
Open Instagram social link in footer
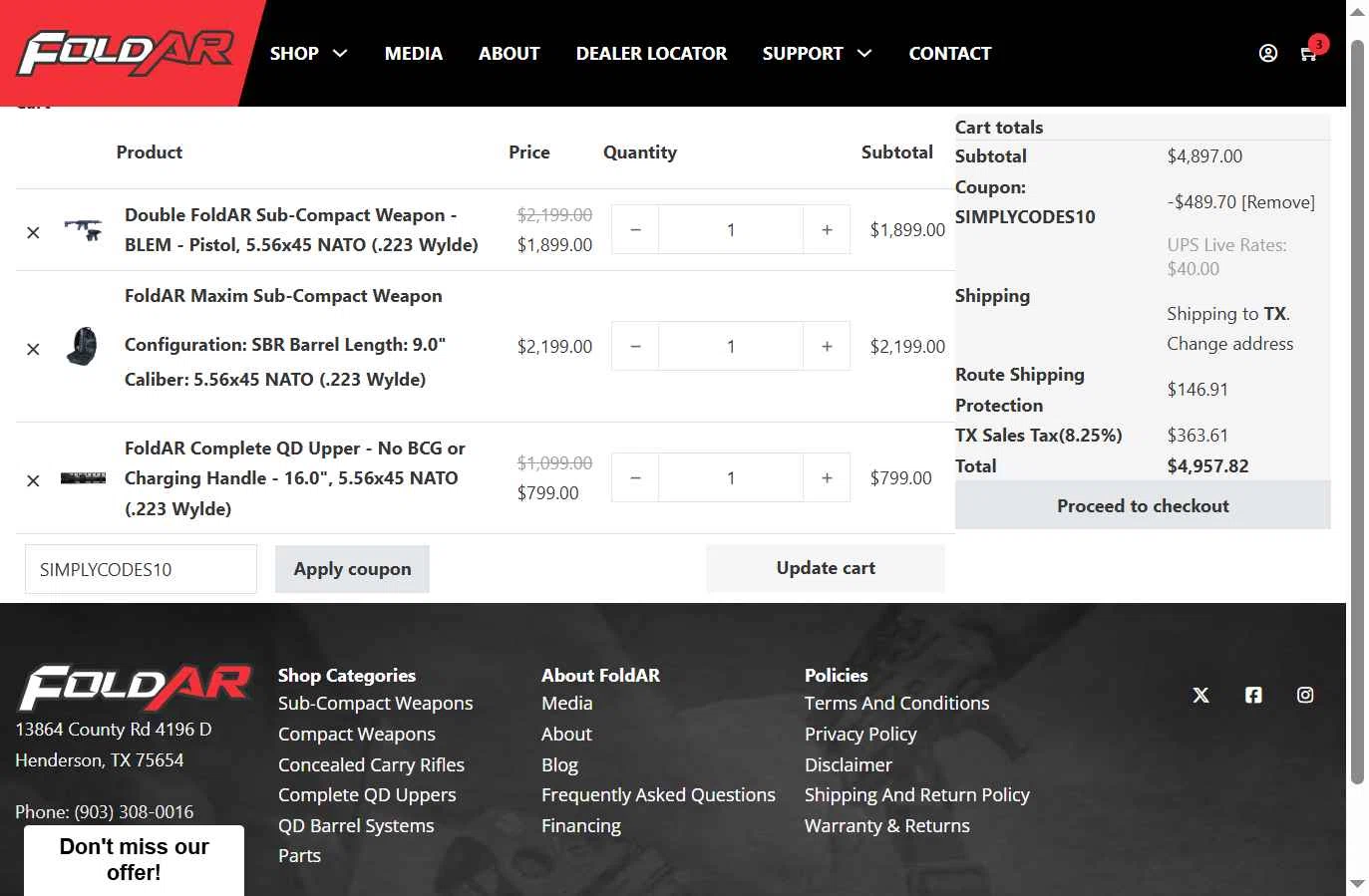click(x=1305, y=695)
